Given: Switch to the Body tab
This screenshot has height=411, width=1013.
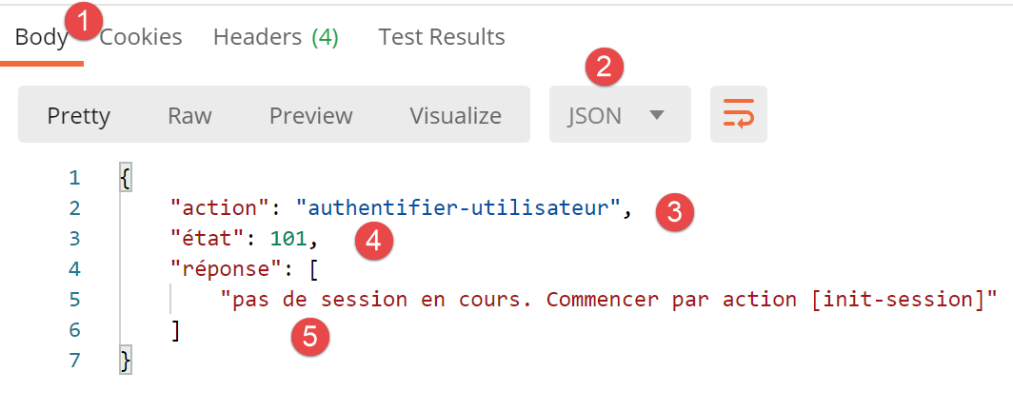Looking at the screenshot, I should tap(40, 38).
